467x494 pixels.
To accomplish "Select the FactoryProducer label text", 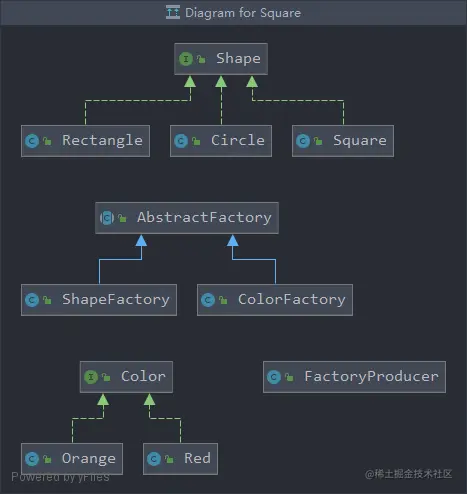I will [x=372, y=377].
